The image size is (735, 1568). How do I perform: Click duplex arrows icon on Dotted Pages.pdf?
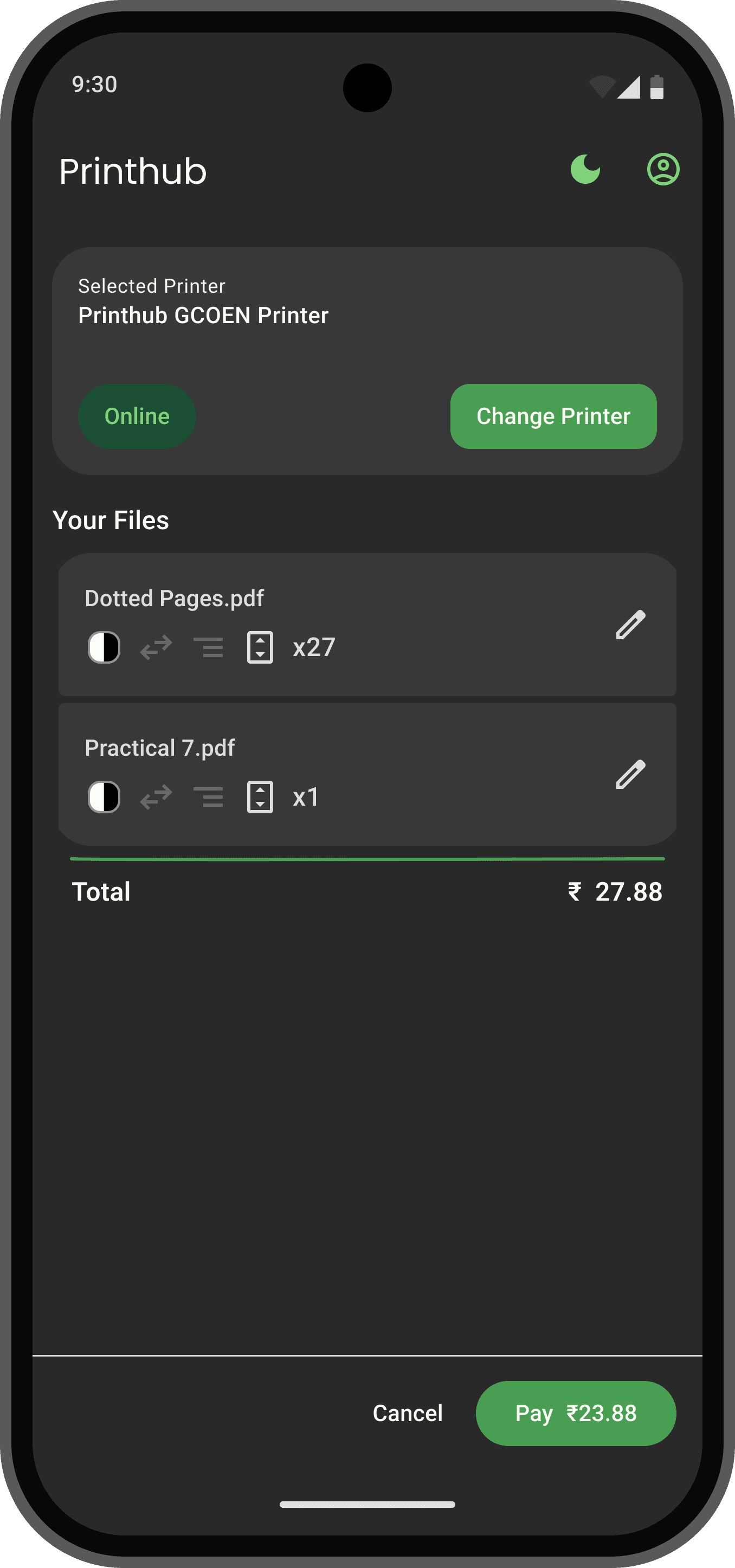point(156,647)
